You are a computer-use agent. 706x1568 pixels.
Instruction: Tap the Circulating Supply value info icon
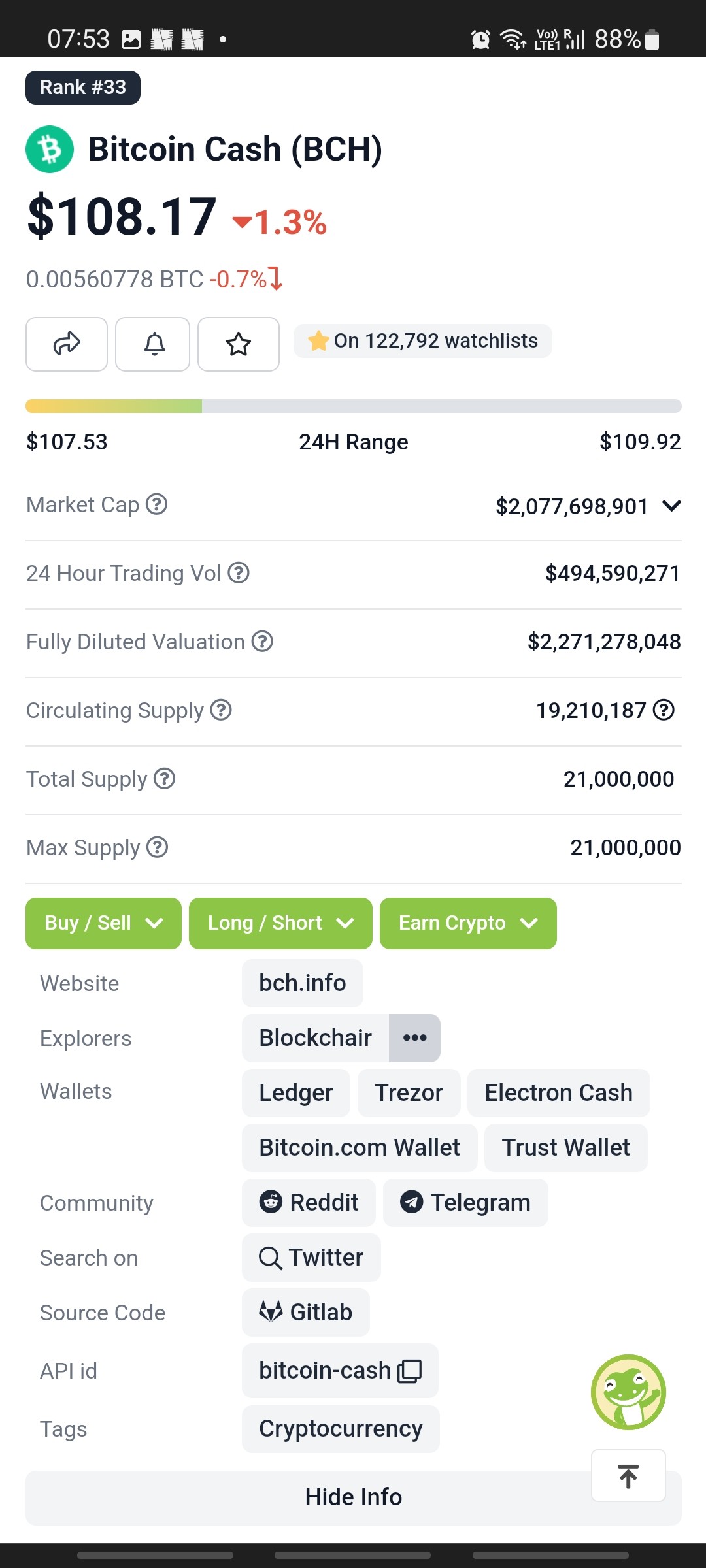pyautogui.click(x=664, y=710)
